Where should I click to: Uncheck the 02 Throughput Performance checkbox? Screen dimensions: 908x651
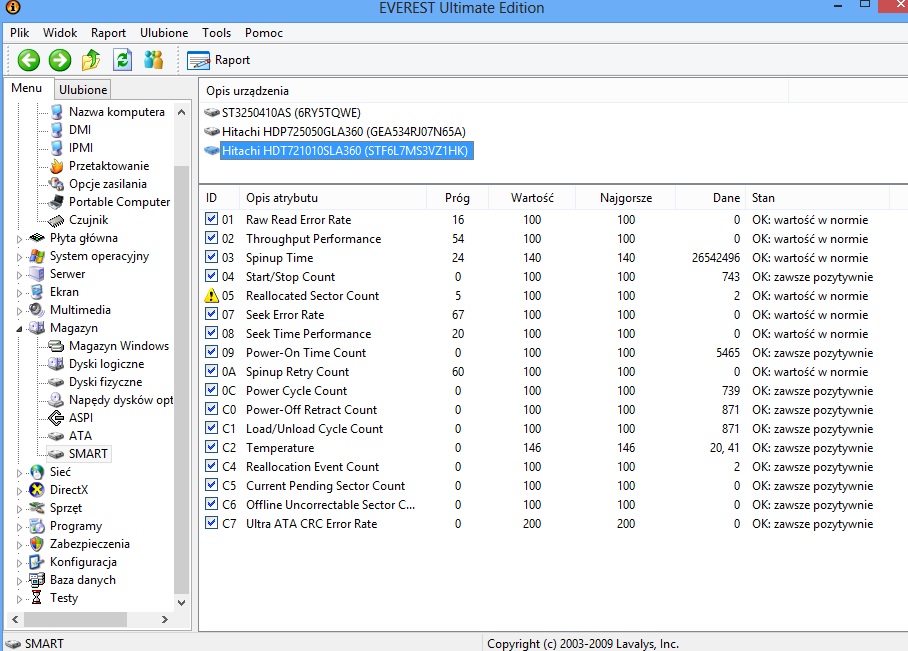211,238
